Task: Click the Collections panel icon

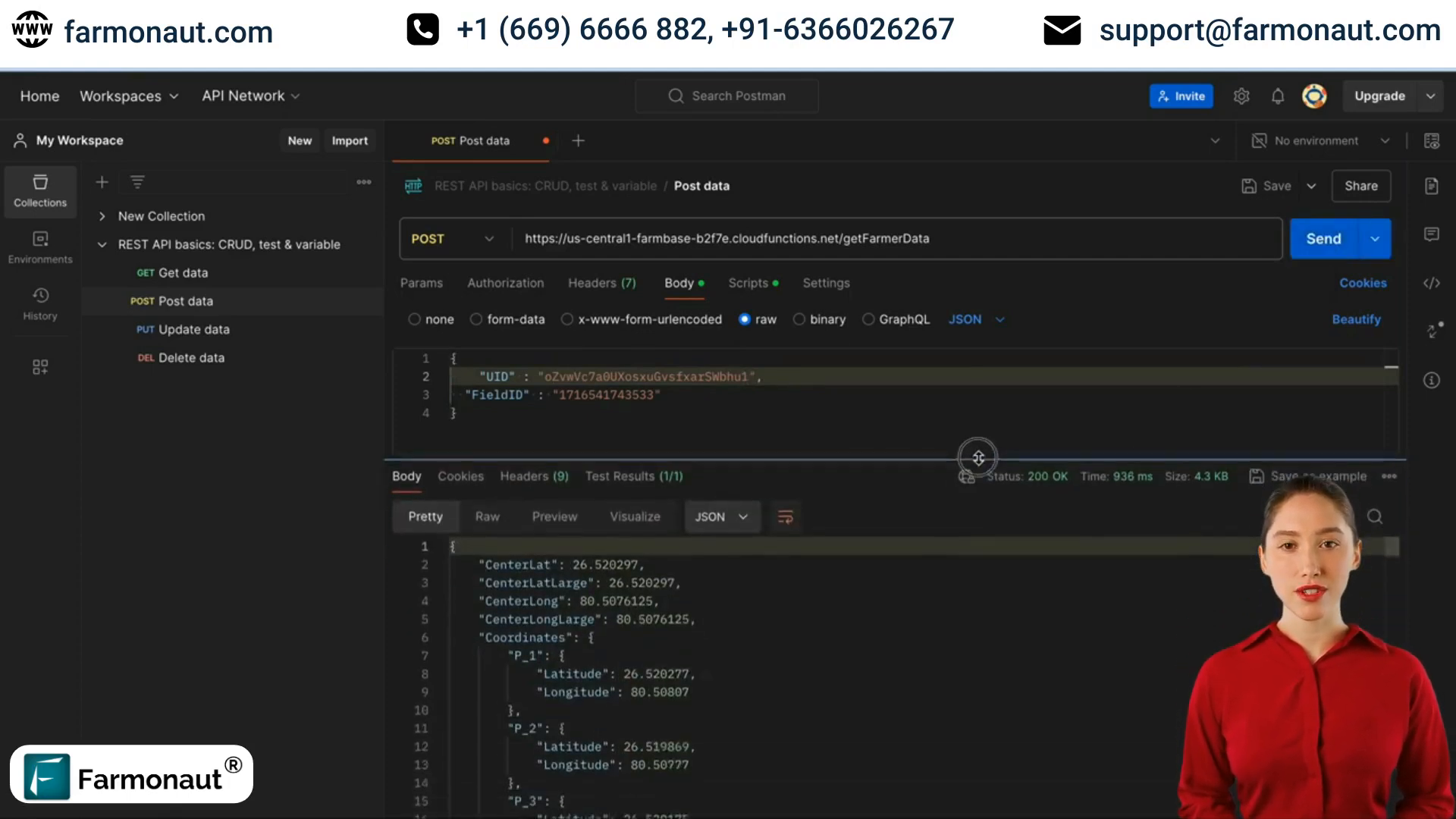Action: coord(40,190)
